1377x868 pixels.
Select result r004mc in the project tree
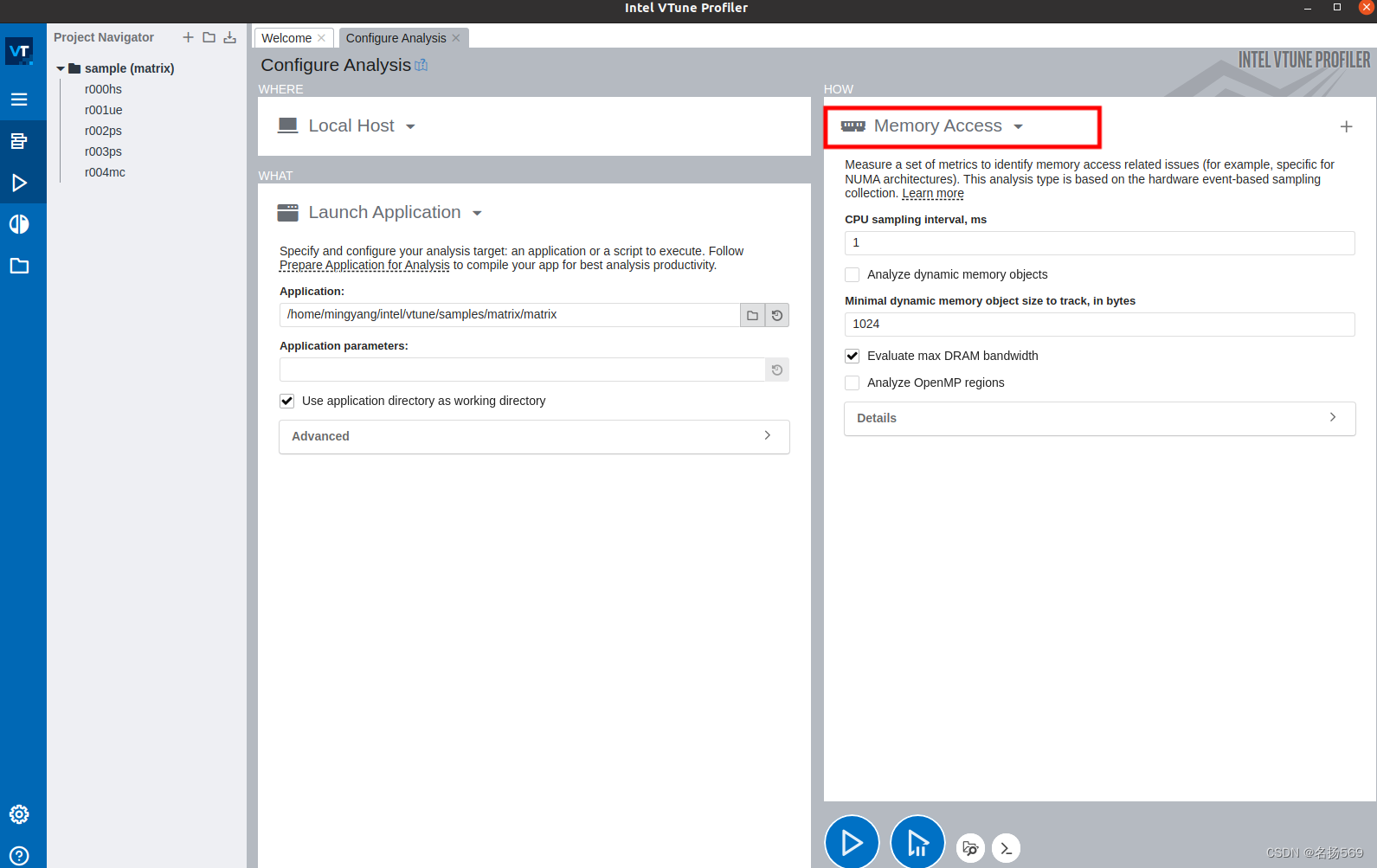(x=105, y=172)
